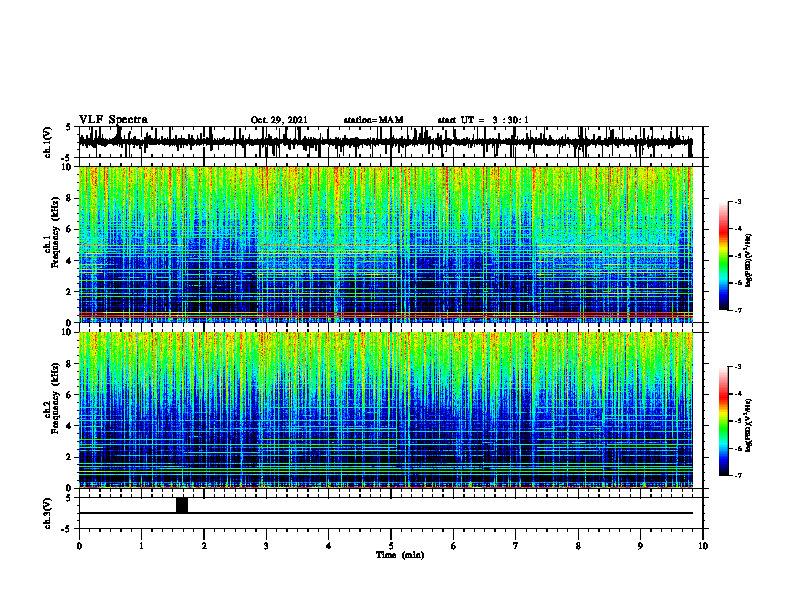Click the "-7" label on upper color scale
Screen dimensions: 792x612
[x=737, y=310]
